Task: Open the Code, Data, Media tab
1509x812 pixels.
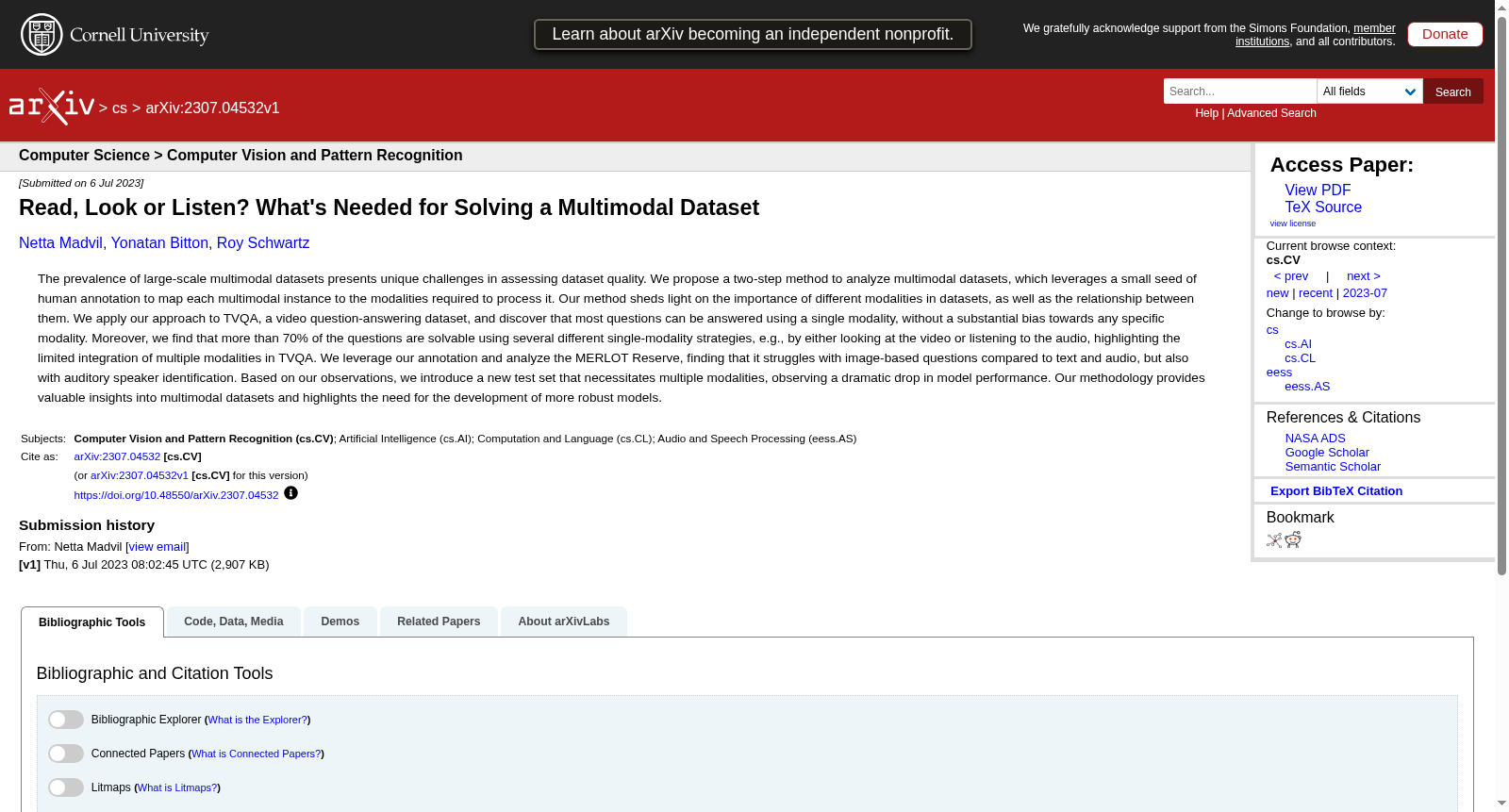Action: (x=234, y=621)
